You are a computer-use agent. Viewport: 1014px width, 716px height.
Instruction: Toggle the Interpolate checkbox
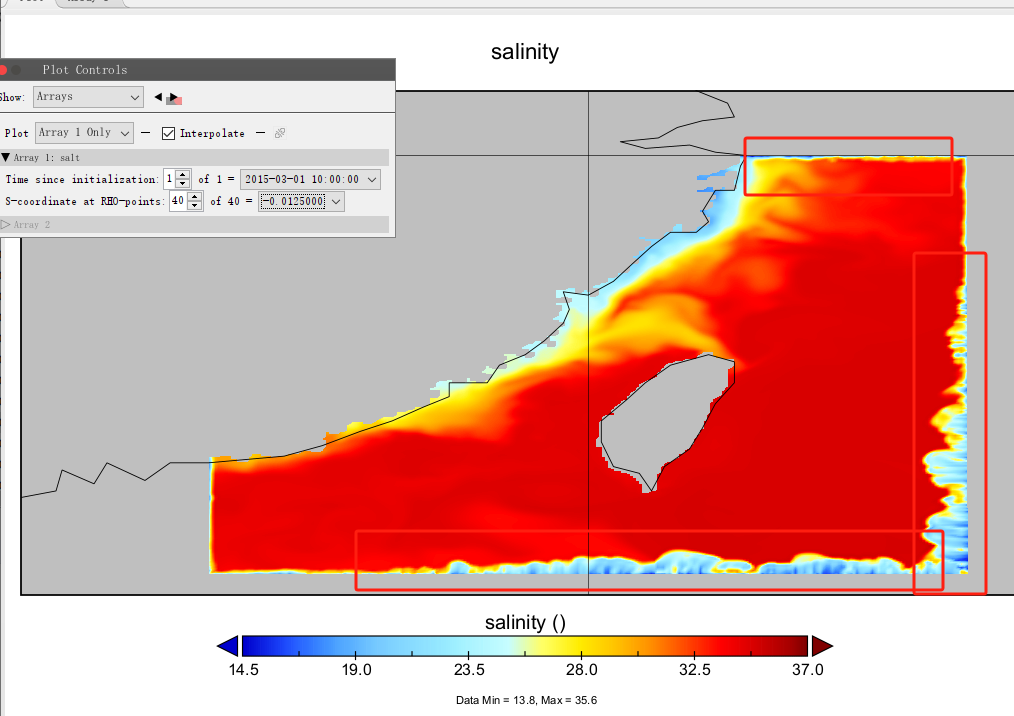[168, 133]
